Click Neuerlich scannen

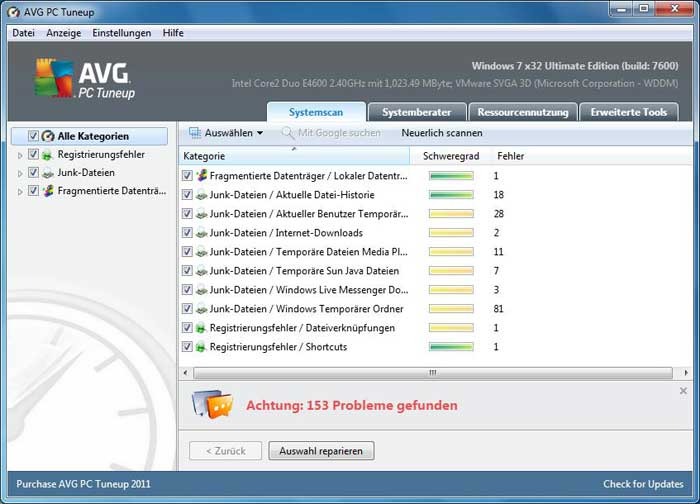pos(442,133)
